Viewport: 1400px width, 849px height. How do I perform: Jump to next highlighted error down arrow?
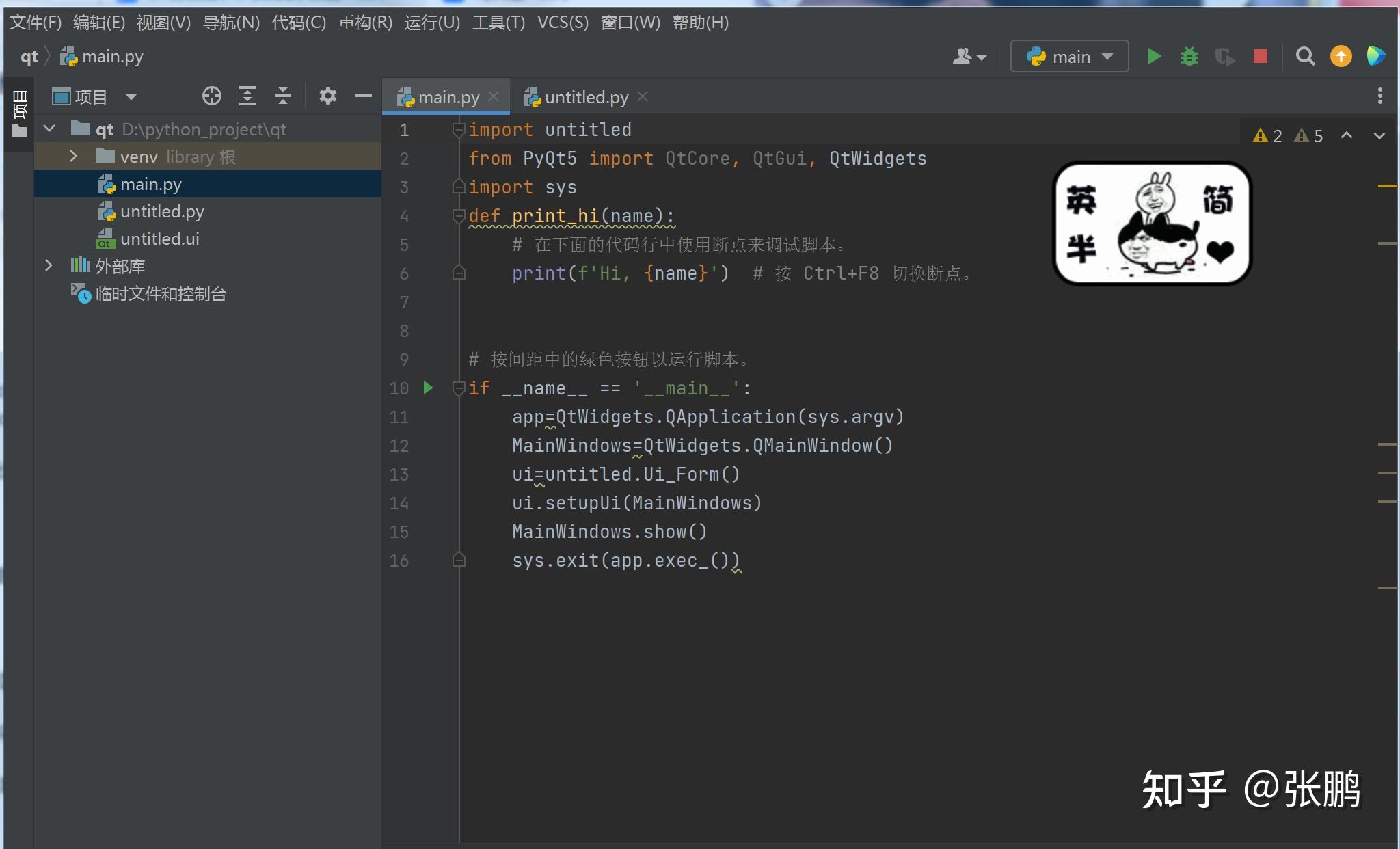(x=1379, y=135)
